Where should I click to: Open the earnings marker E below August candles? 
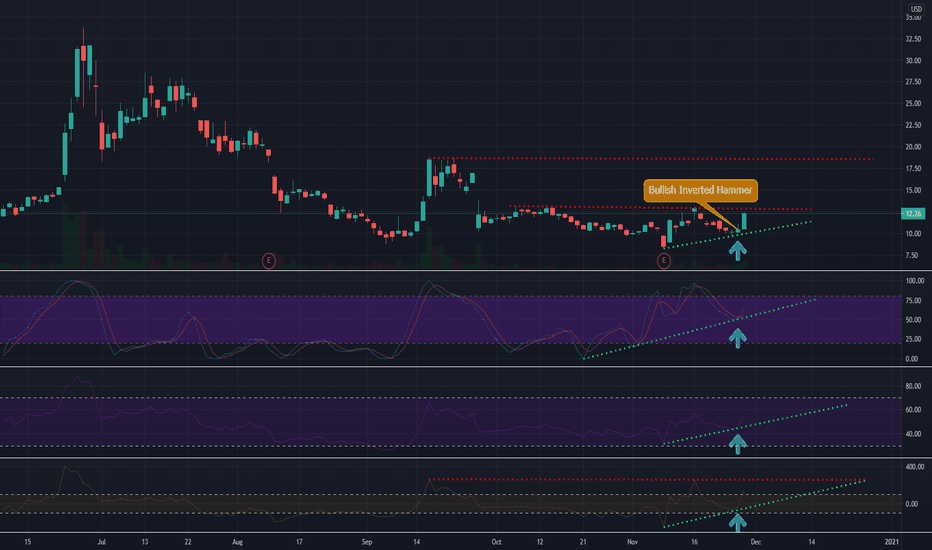269,260
